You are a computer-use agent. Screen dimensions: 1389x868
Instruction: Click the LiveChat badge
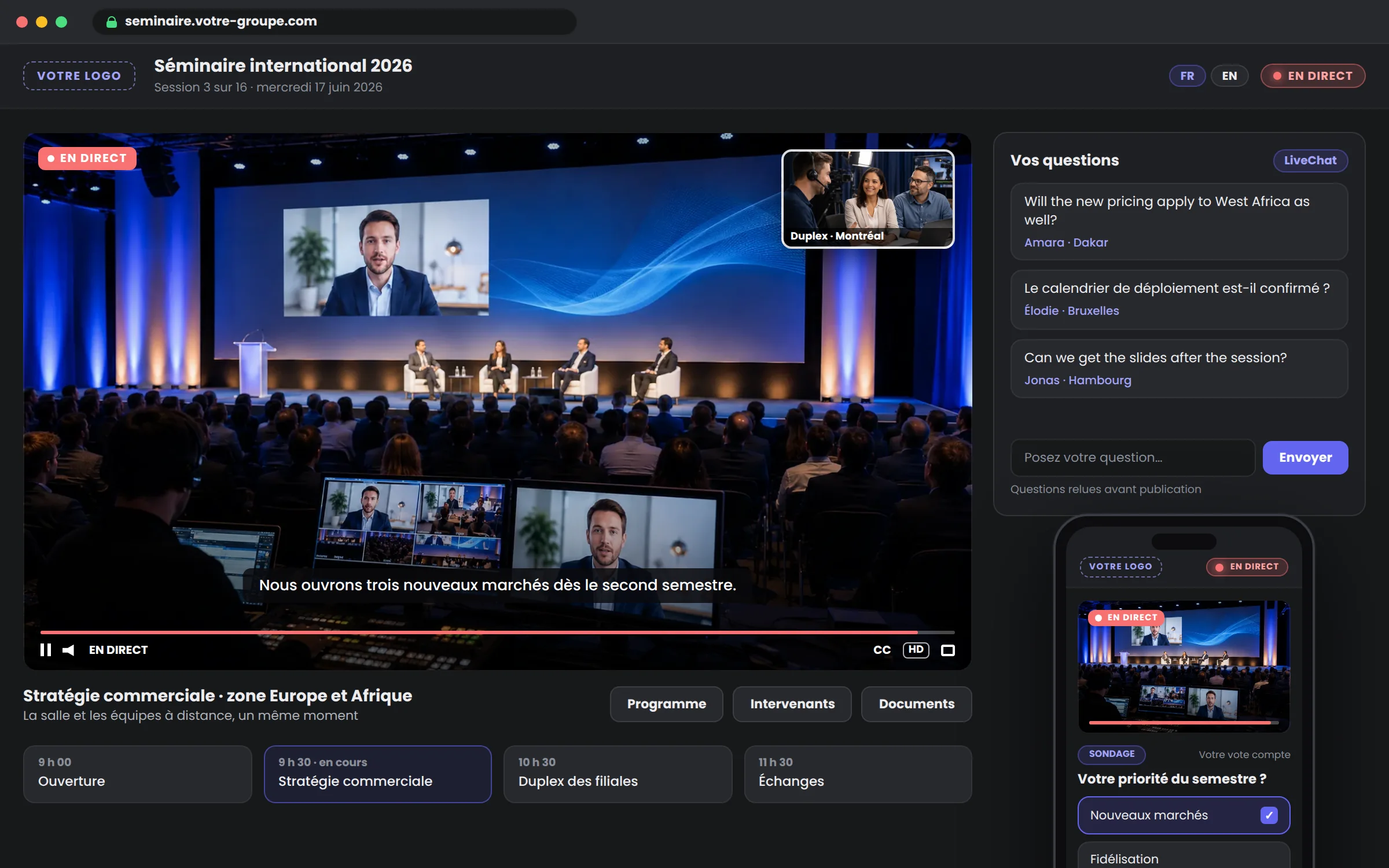(1310, 160)
